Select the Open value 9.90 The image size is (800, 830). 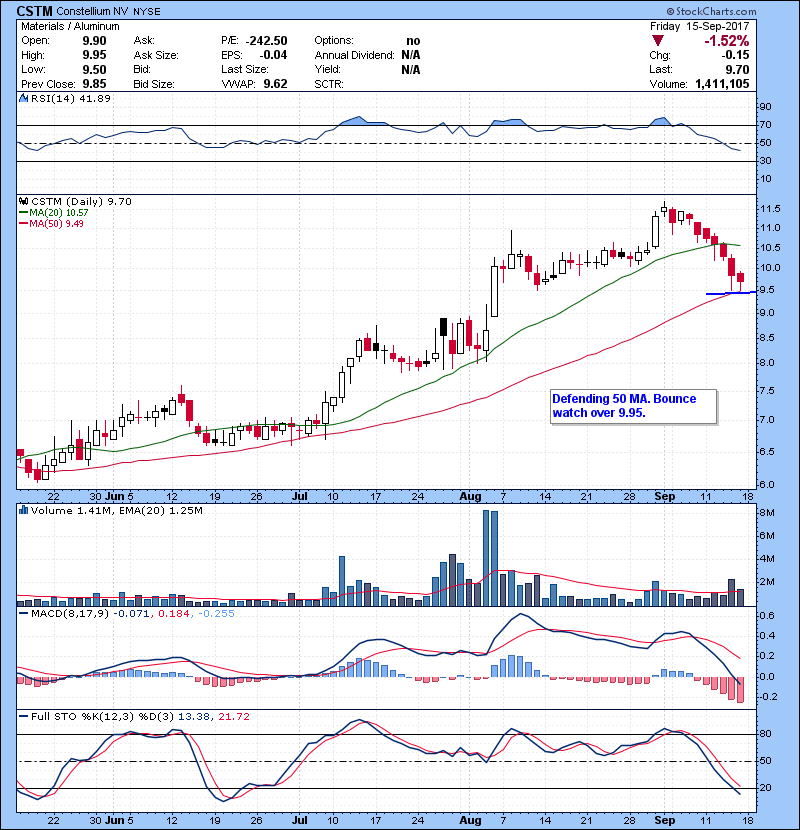tap(94, 41)
